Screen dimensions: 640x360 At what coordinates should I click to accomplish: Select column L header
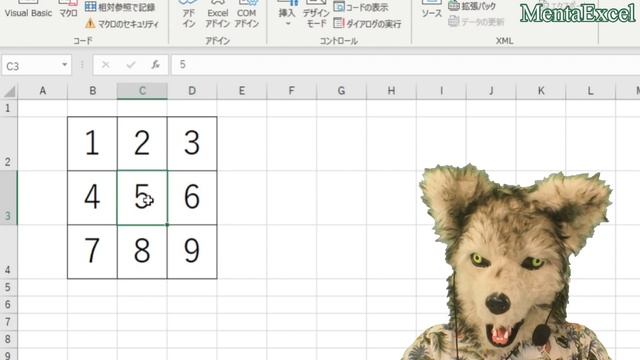coord(591,91)
